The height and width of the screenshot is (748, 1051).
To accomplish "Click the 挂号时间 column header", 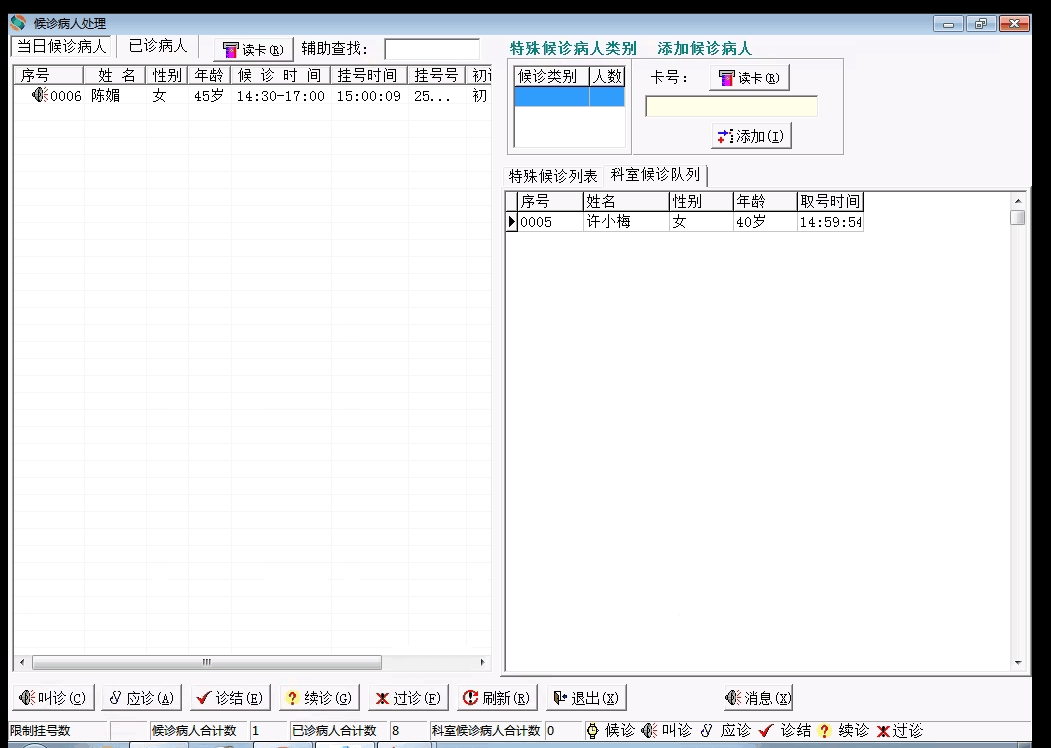I will point(369,75).
